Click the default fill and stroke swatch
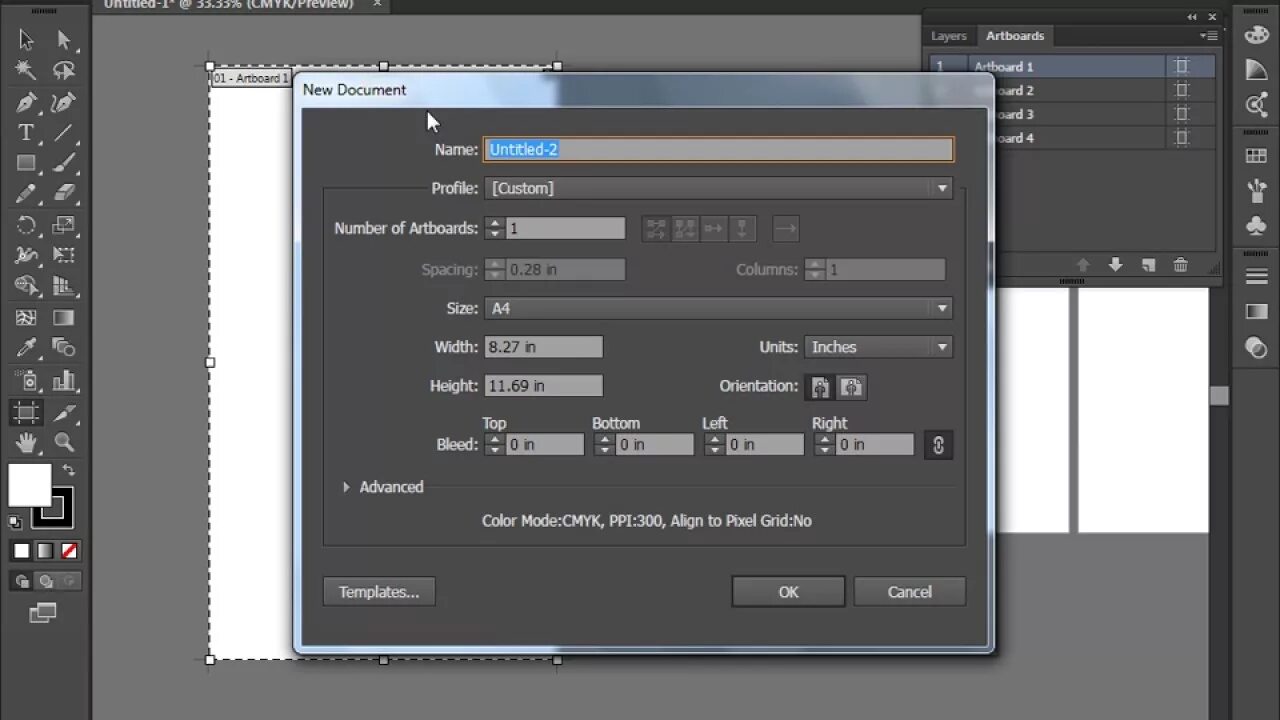Screen dimensions: 1280x720 tap(14, 522)
